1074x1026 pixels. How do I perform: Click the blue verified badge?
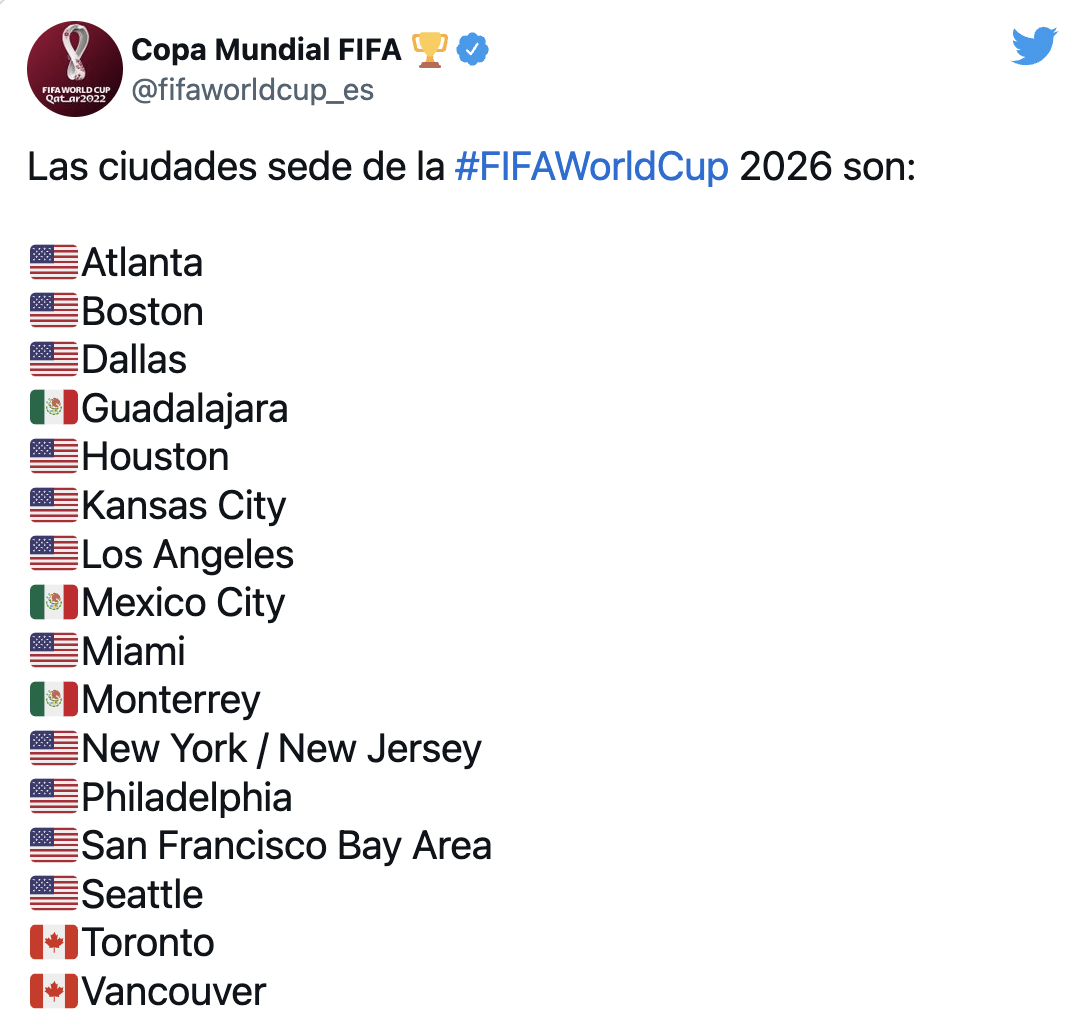[x=472, y=48]
